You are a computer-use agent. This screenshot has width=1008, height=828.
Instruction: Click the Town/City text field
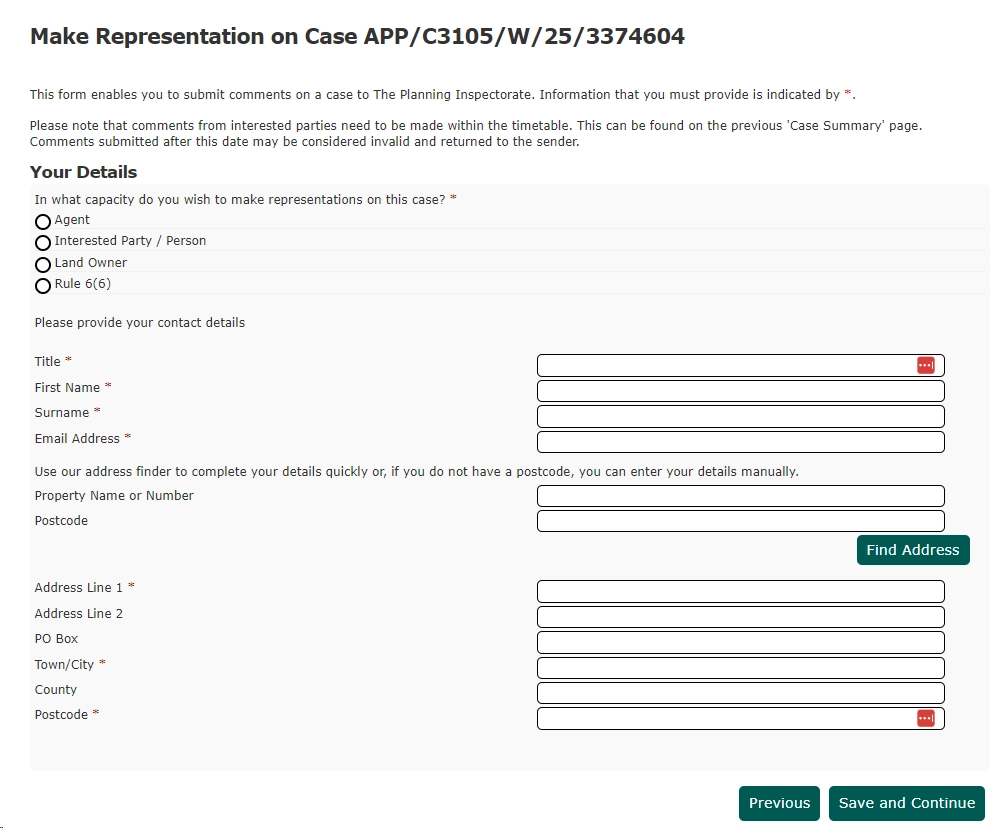pos(740,668)
